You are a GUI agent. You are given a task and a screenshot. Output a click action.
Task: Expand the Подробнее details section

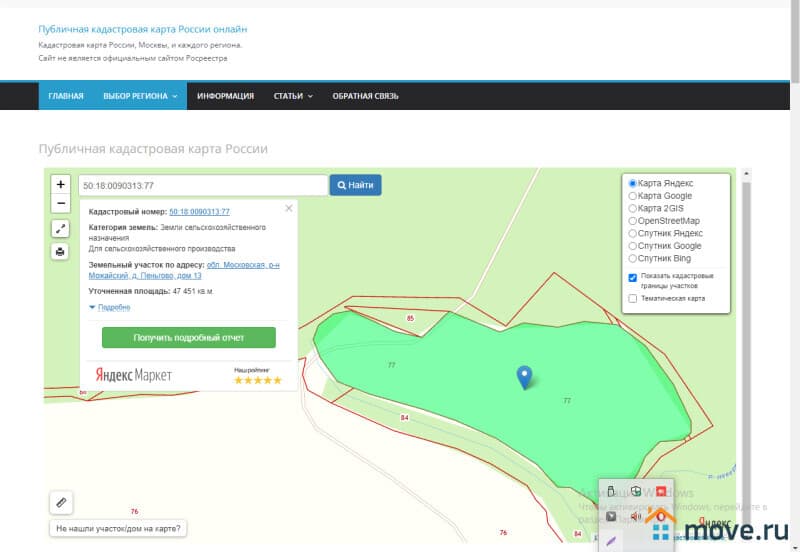point(110,307)
